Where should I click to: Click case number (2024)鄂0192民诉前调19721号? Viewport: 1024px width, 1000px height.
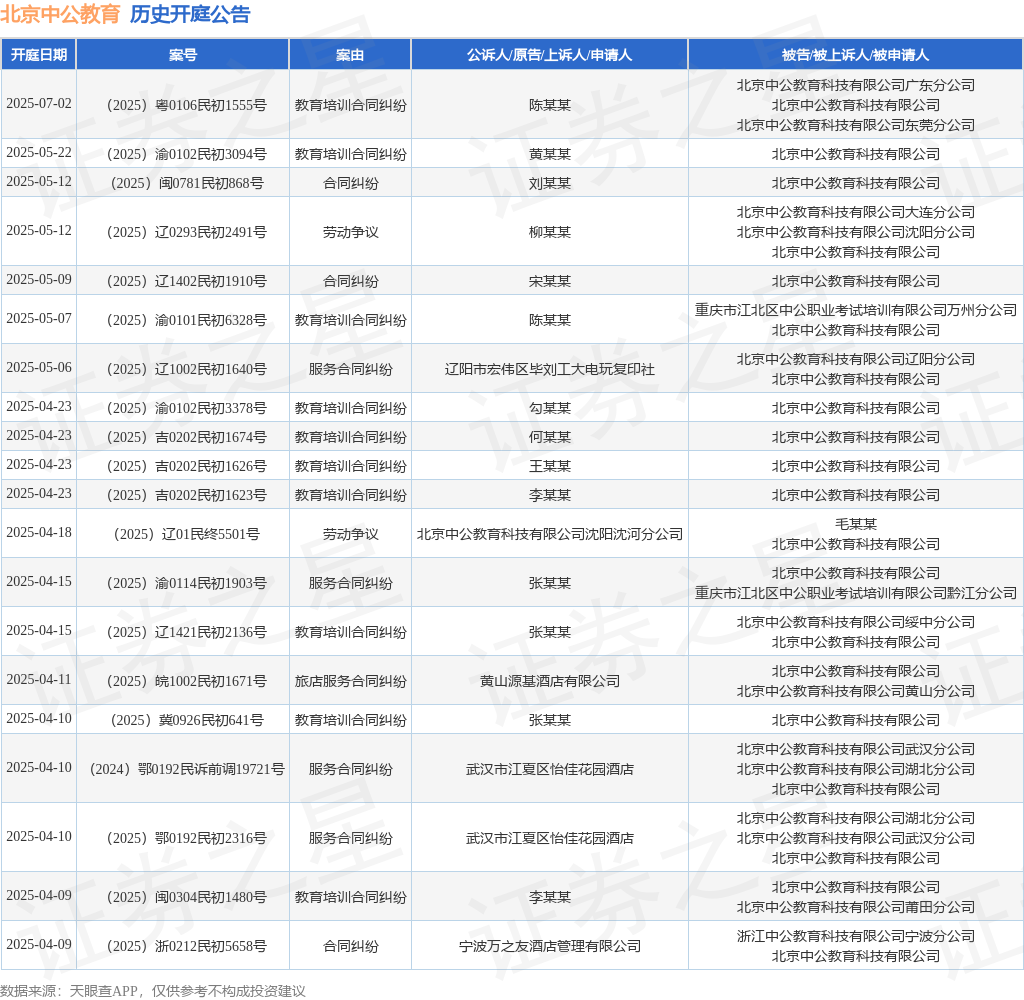[186, 769]
